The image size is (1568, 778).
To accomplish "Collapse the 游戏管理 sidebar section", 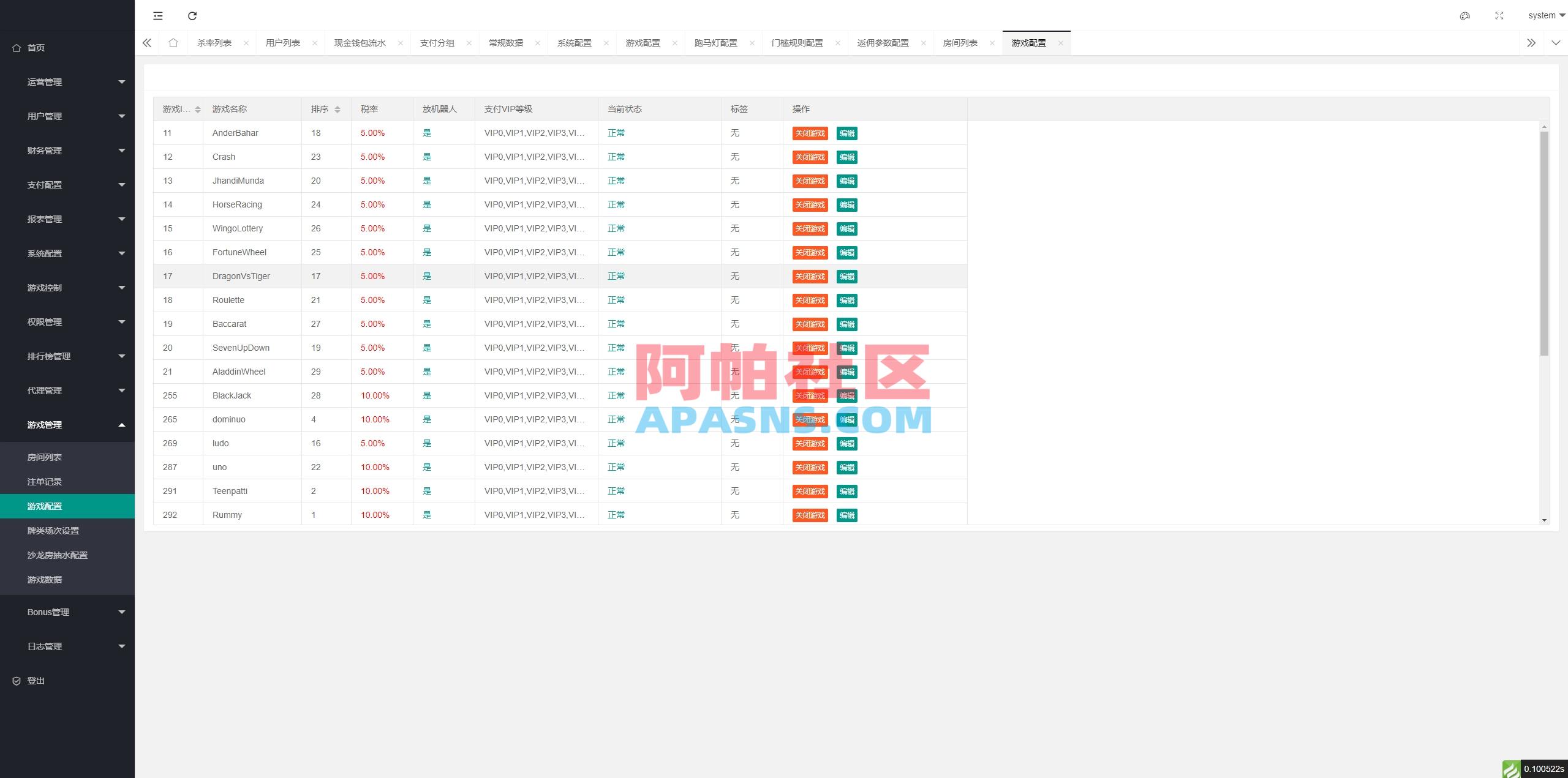I will [67, 424].
